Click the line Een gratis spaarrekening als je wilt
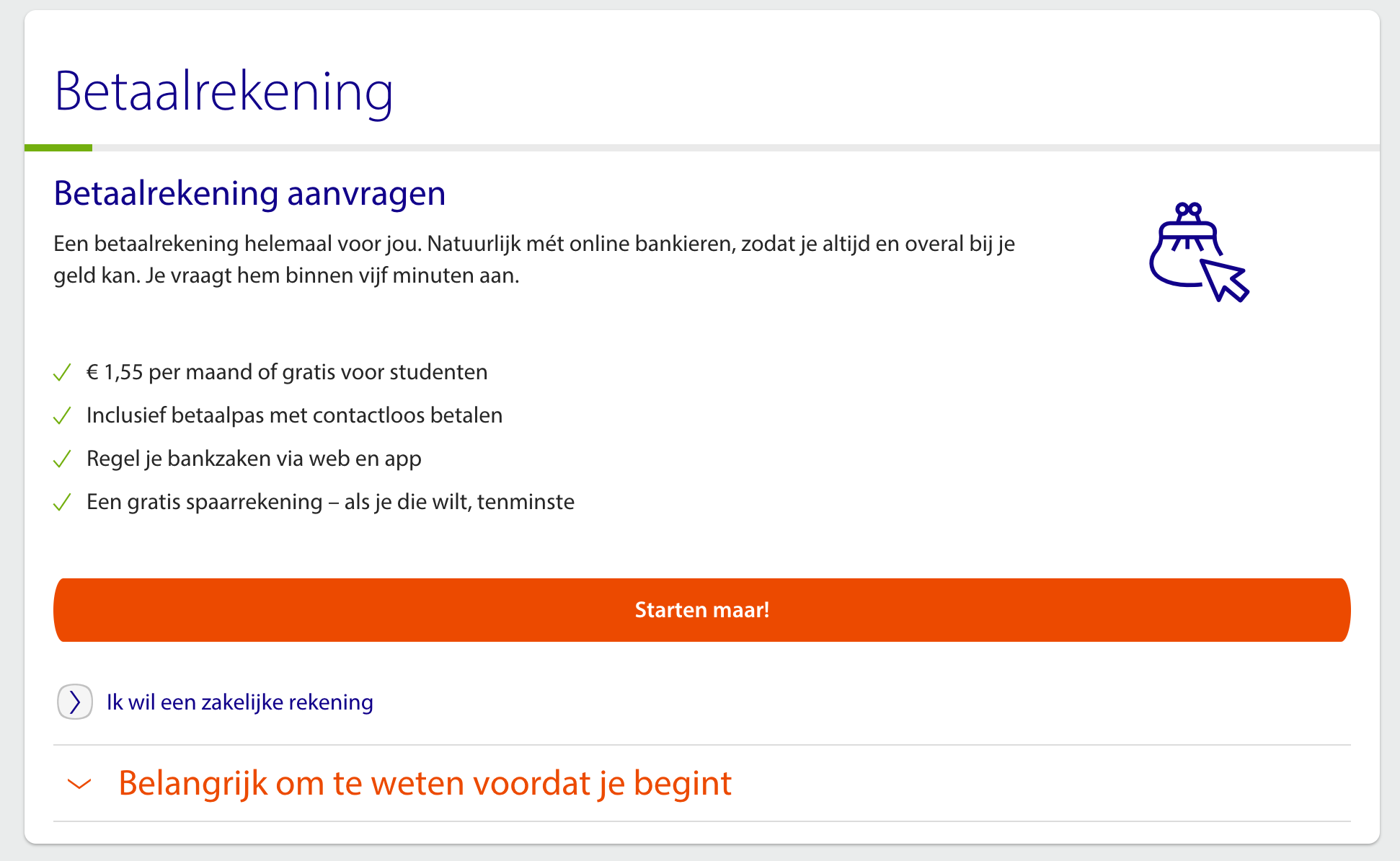 [330, 501]
